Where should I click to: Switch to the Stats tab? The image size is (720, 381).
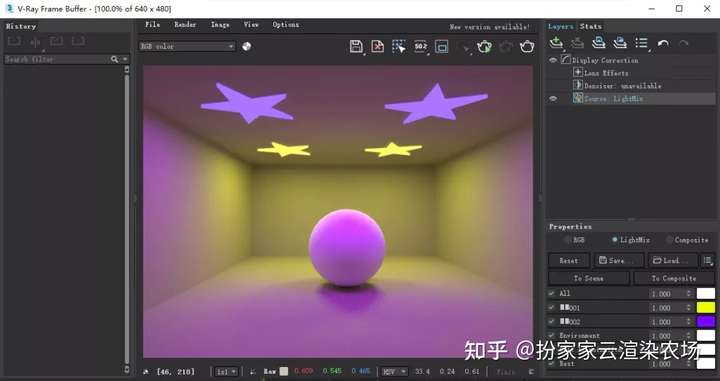click(591, 26)
